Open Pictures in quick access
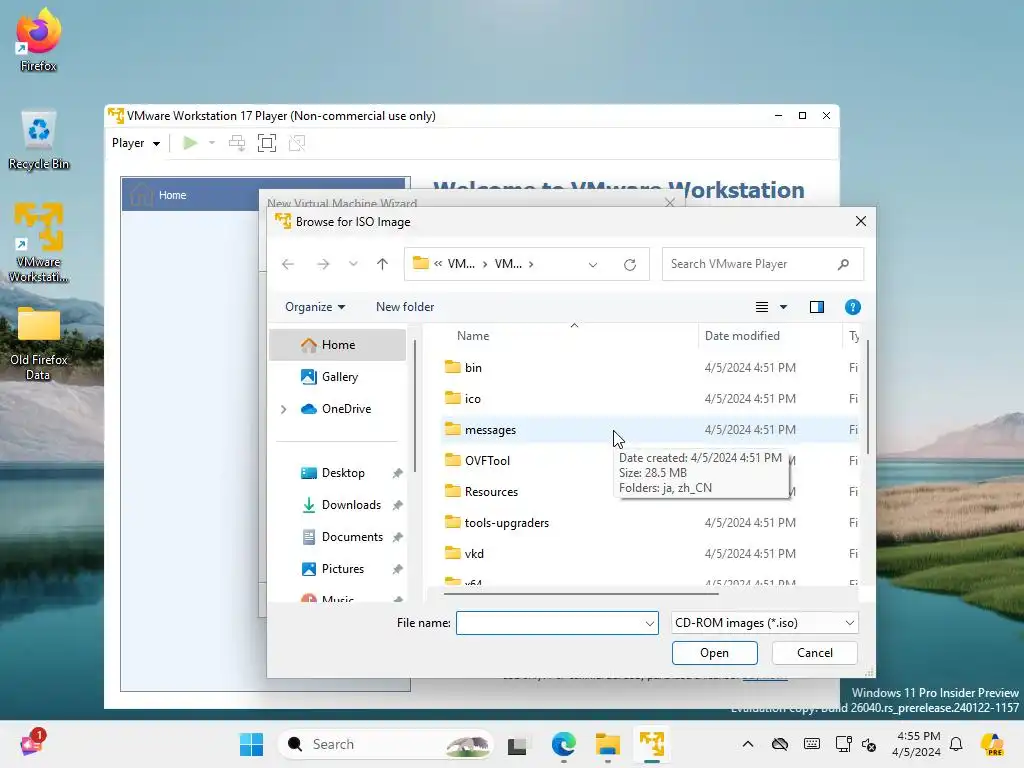This screenshot has height=768, width=1024. click(x=342, y=569)
